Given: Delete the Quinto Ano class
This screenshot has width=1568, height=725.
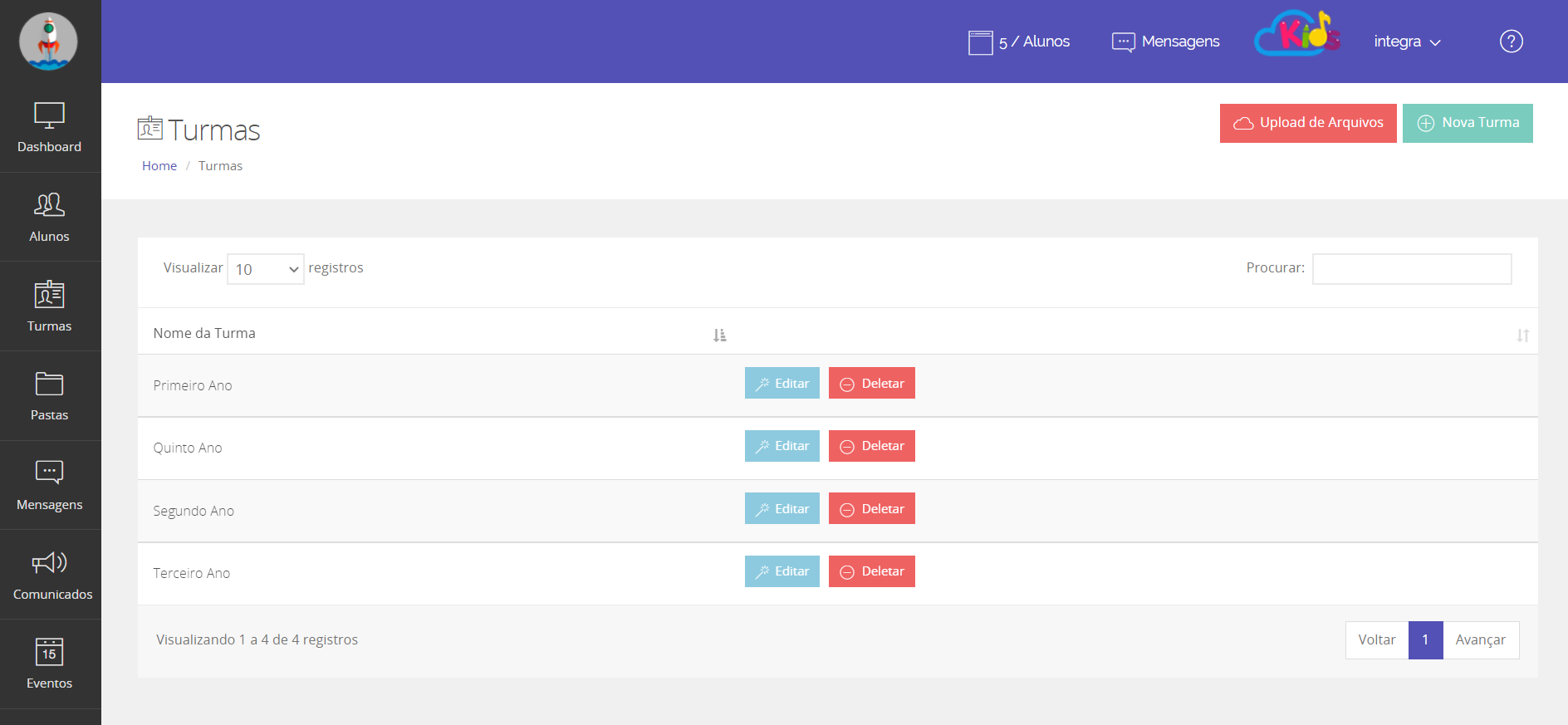Looking at the screenshot, I should [x=871, y=446].
